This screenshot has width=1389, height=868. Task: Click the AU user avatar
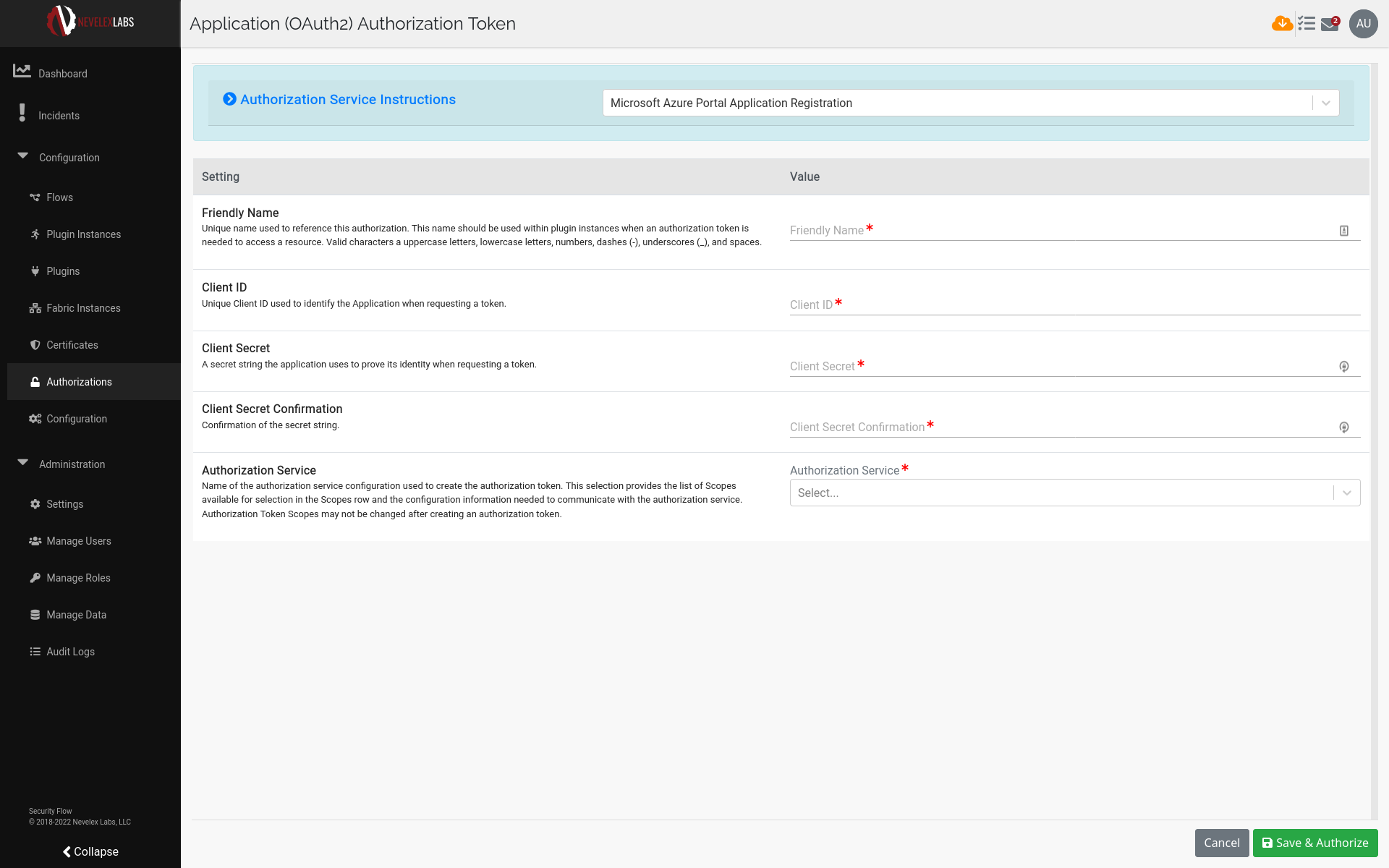1363,23
